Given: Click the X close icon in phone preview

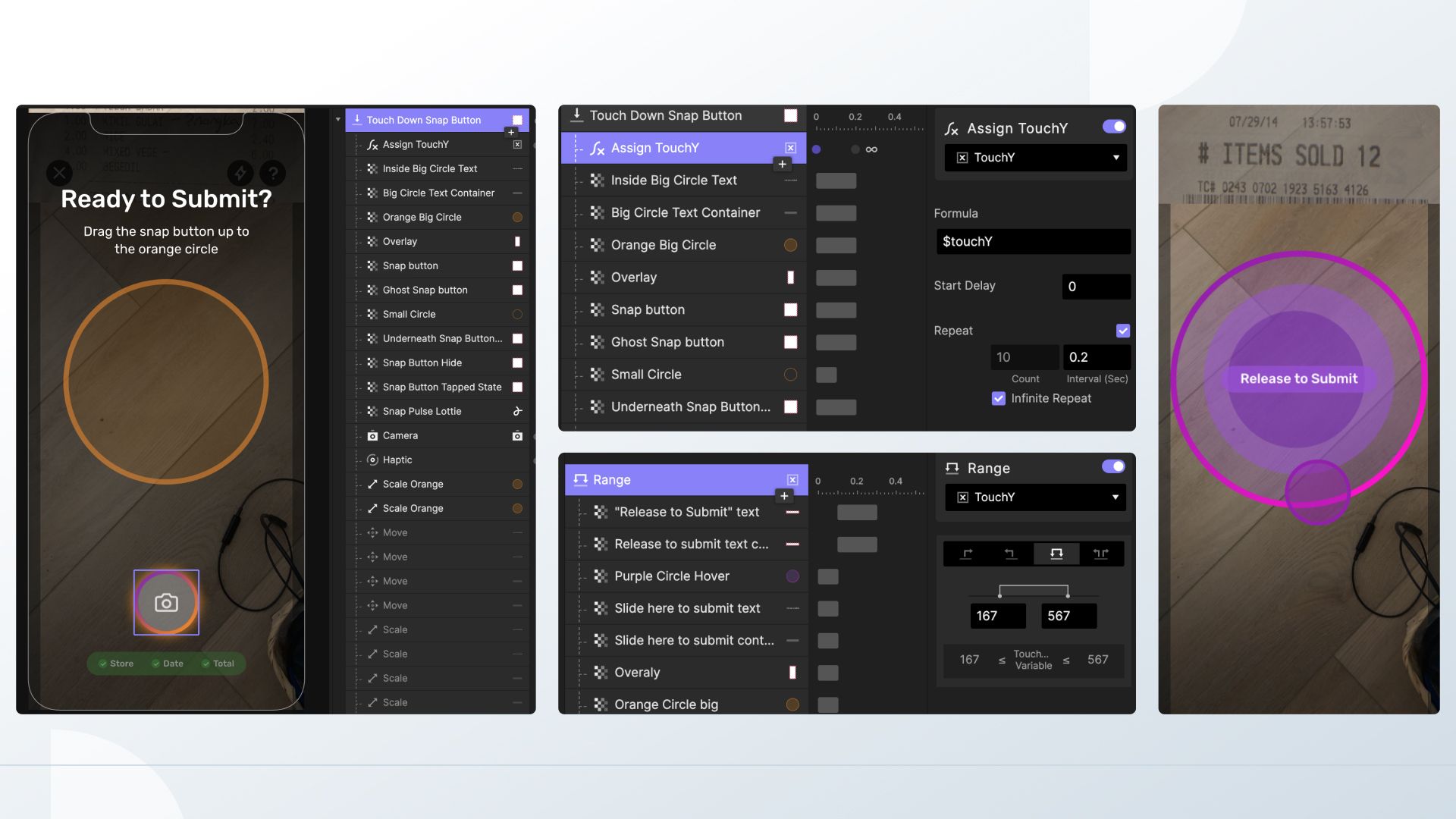Looking at the screenshot, I should coord(59,173).
